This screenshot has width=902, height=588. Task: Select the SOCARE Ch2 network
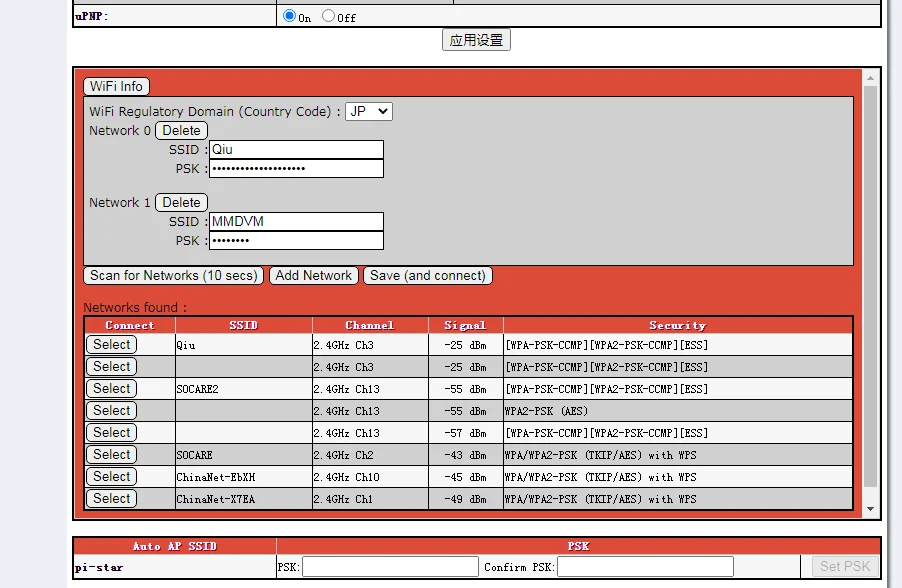[x=112, y=455]
